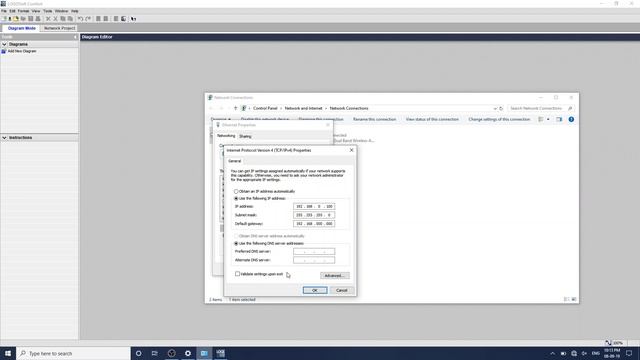Open the view options dropdown arrow
Screen dimensions: 640x360
pos(548,119)
